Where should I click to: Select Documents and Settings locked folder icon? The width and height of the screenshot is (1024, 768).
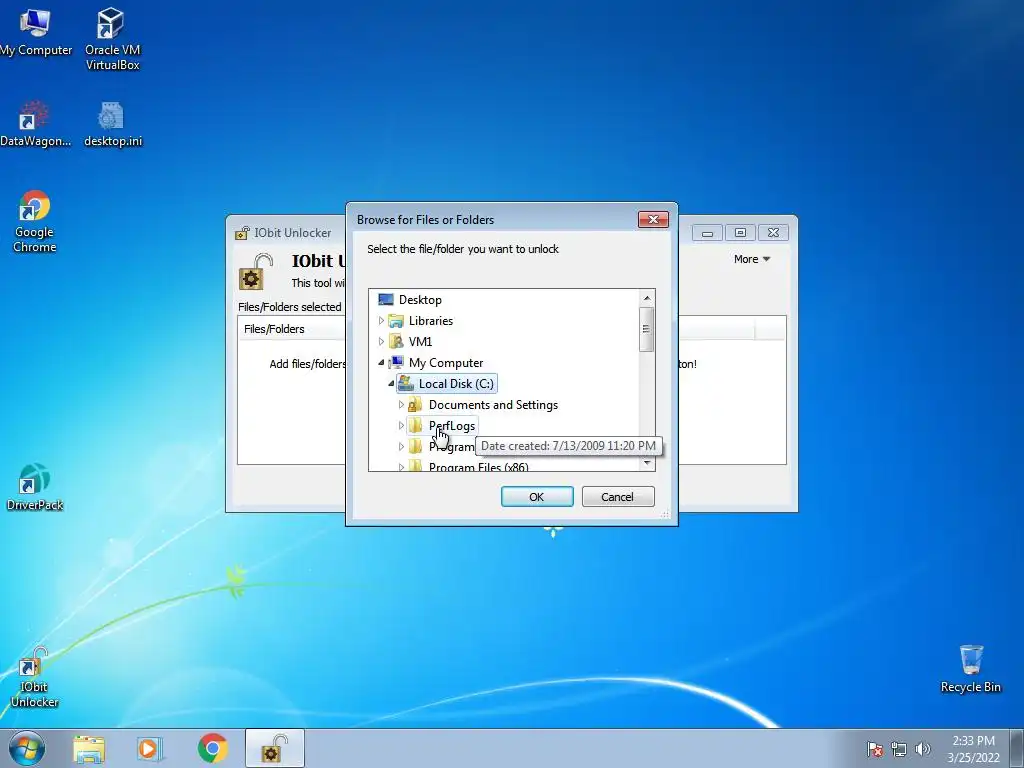click(415, 405)
